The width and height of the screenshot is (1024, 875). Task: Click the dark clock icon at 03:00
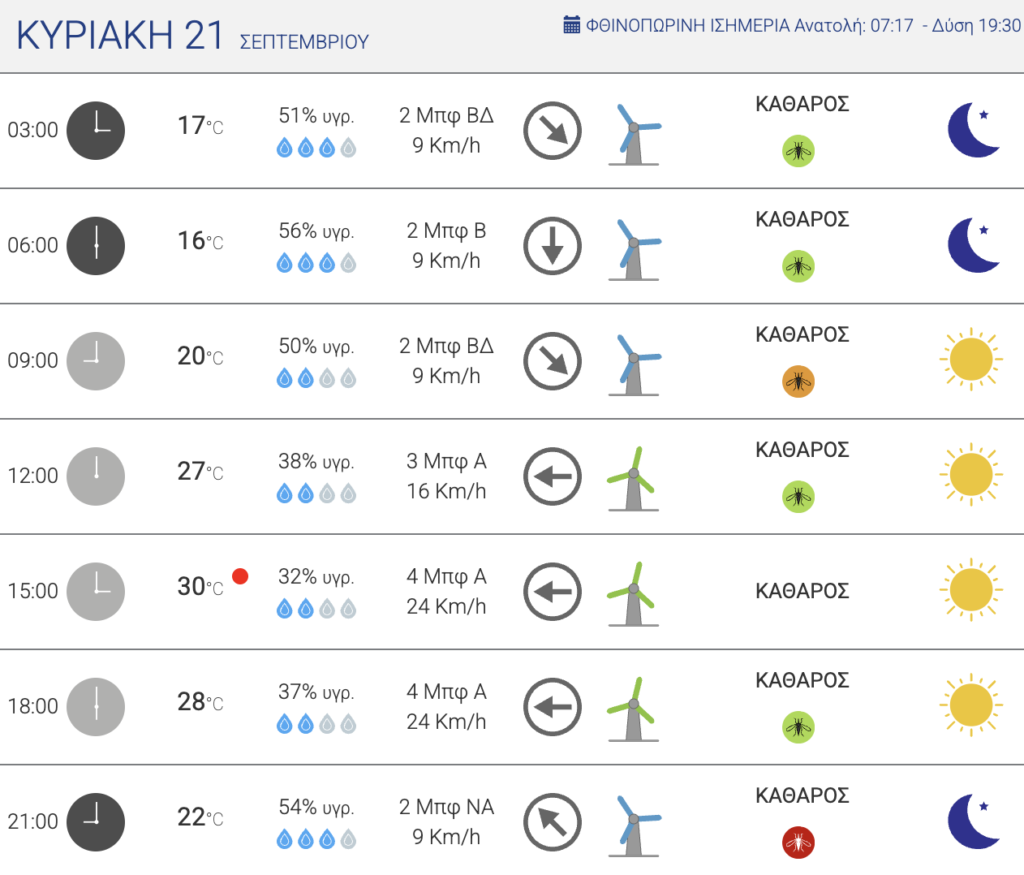pyautogui.click(x=96, y=131)
